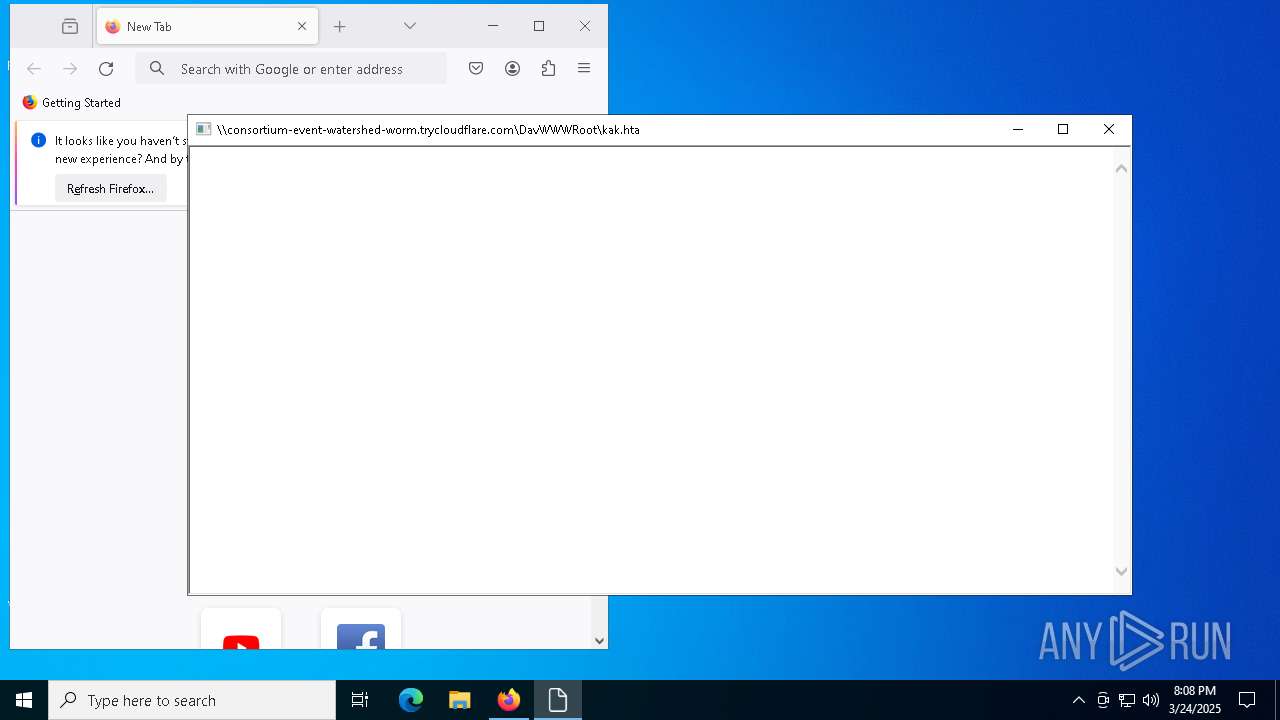Click the kak.hta window title icon
Viewport: 1280px width, 720px height.
click(x=204, y=130)
